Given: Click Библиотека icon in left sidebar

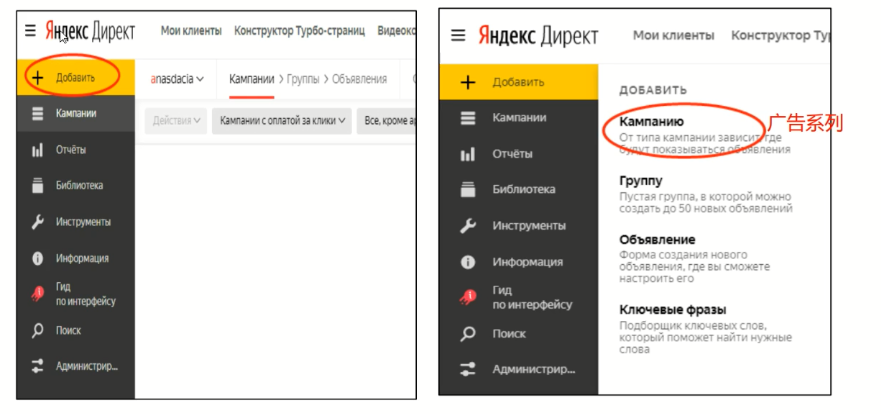Looking at the screenshot, I should tap(38, 185).
